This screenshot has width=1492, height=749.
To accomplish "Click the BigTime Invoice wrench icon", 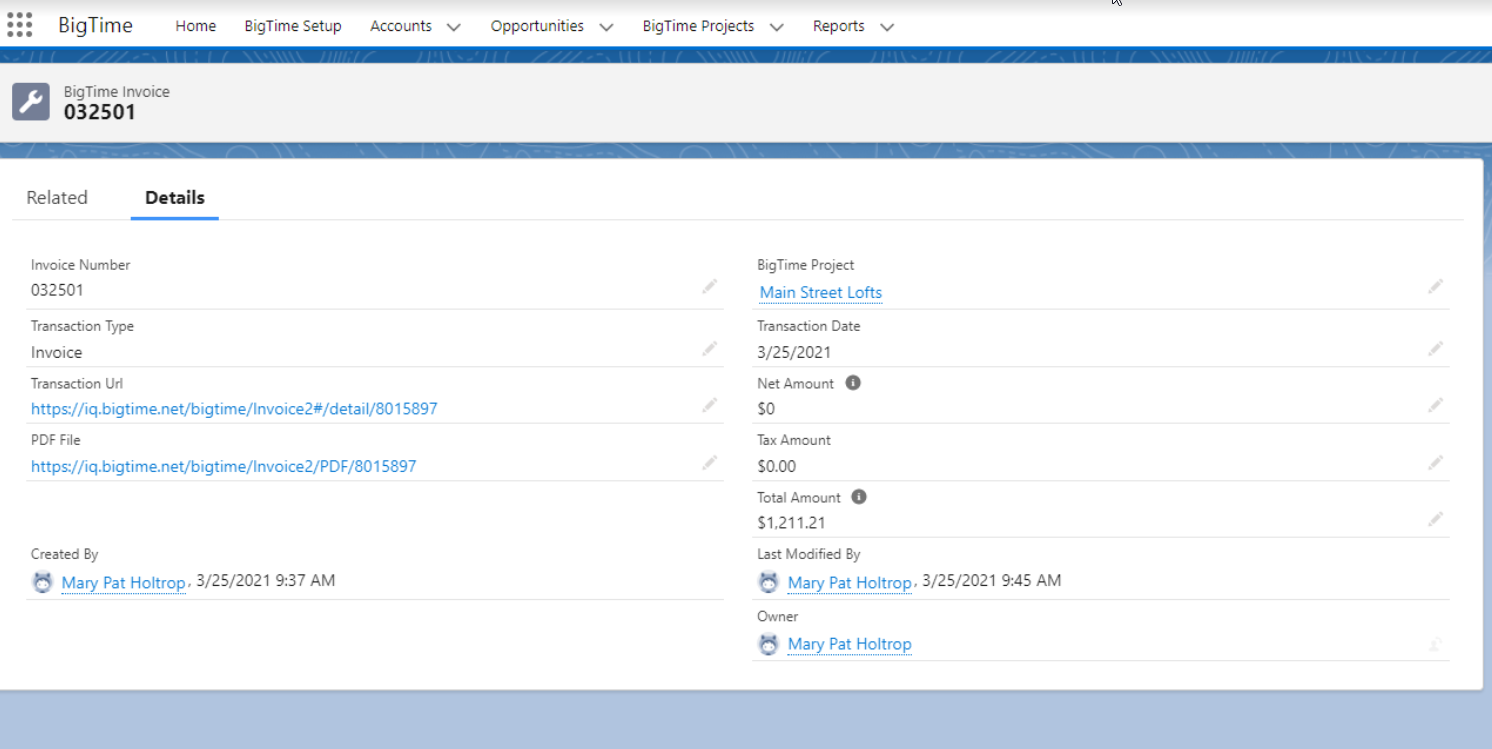I will (31, 102).
